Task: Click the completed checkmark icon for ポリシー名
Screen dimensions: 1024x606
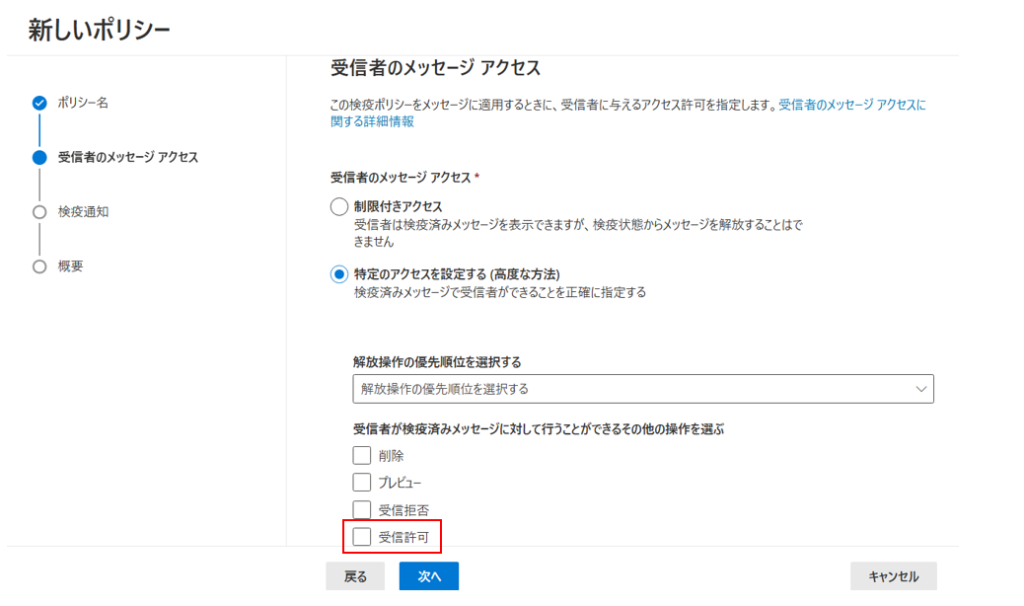Action: point(39,102)
